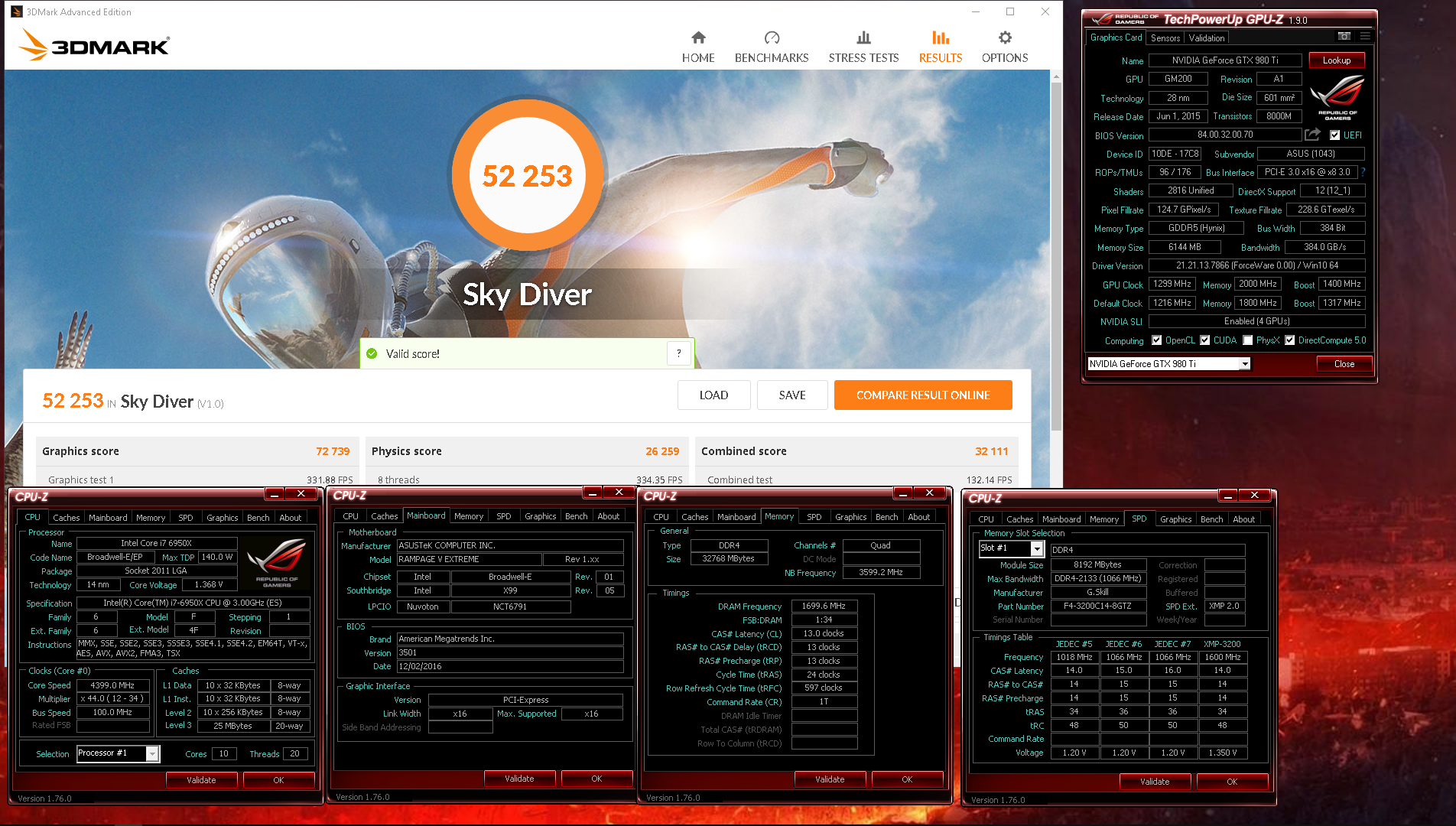Screen dimensions: 1456x826
Task: Open the RESULTS section in 3DMark
Action: pyautogui.click(x=941, y=47)
